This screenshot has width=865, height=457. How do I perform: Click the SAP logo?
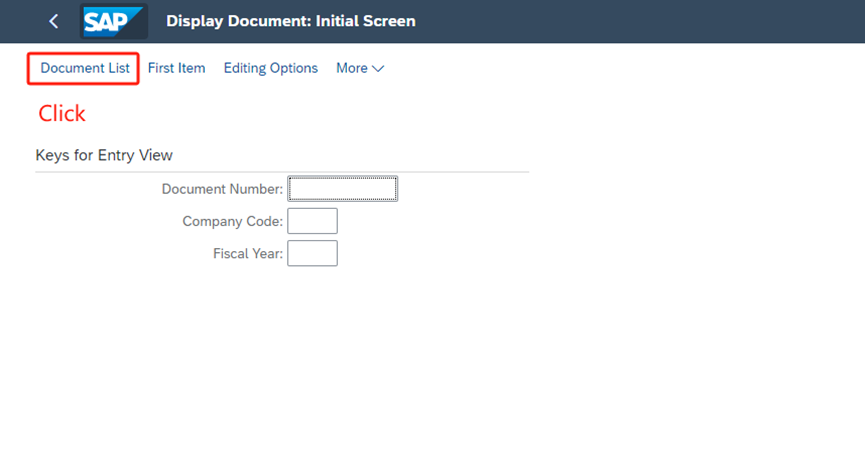(113, 21)
